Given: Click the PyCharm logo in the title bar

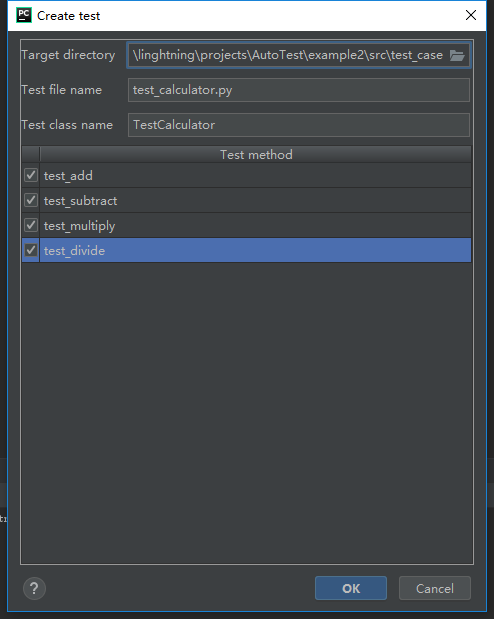Looking at the screenshot, I should pyautogui.click(x=24, y=15).
